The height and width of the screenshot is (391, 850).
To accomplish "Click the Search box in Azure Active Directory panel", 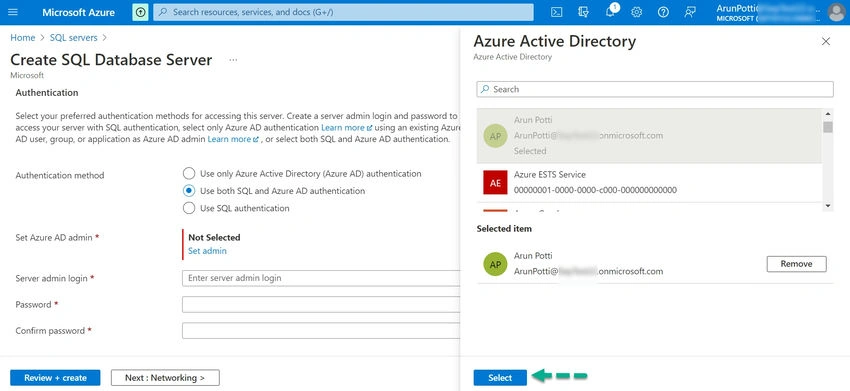I will (655, 89).
